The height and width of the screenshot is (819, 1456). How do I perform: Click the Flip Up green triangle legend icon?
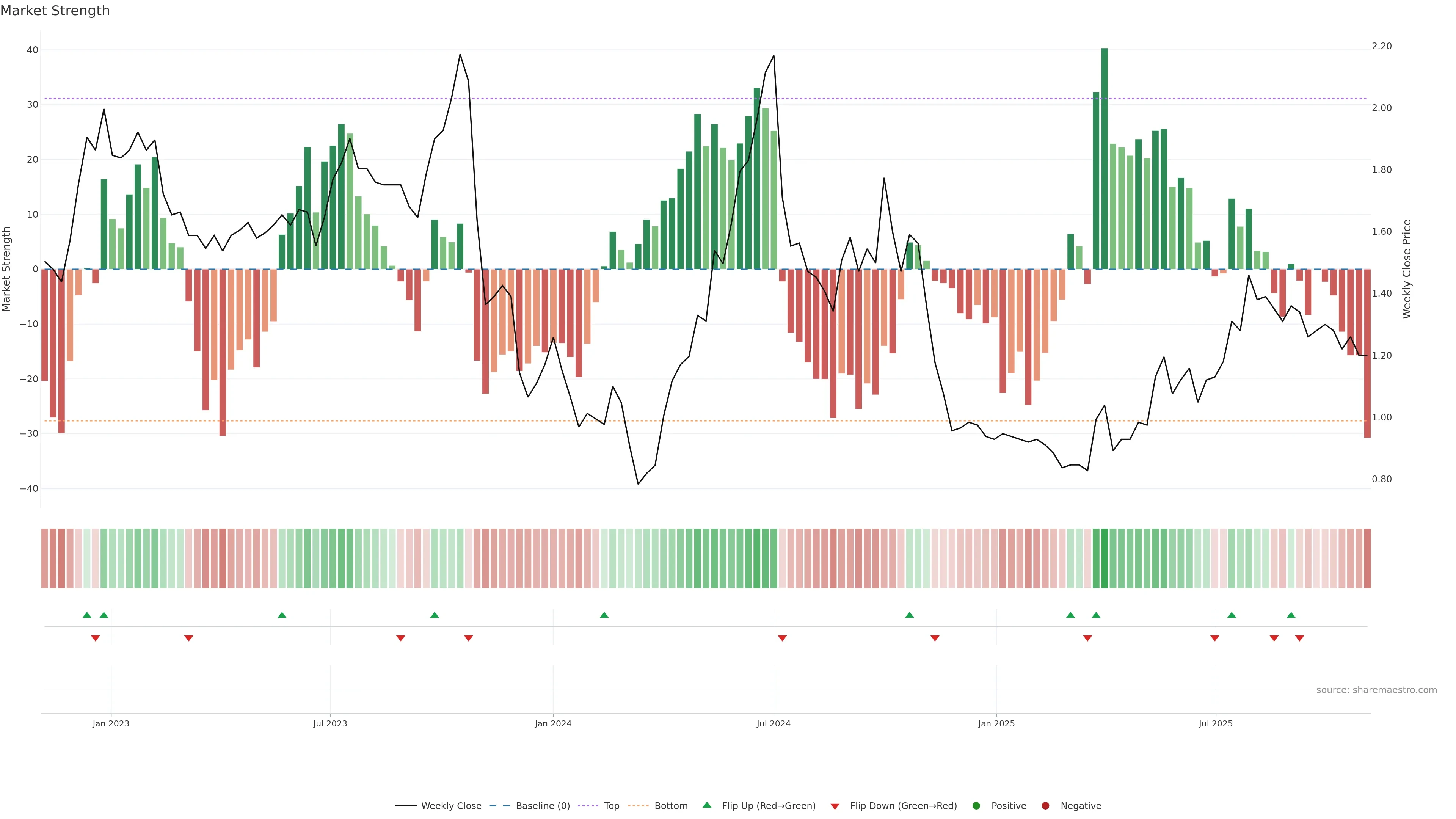[706, 805]
